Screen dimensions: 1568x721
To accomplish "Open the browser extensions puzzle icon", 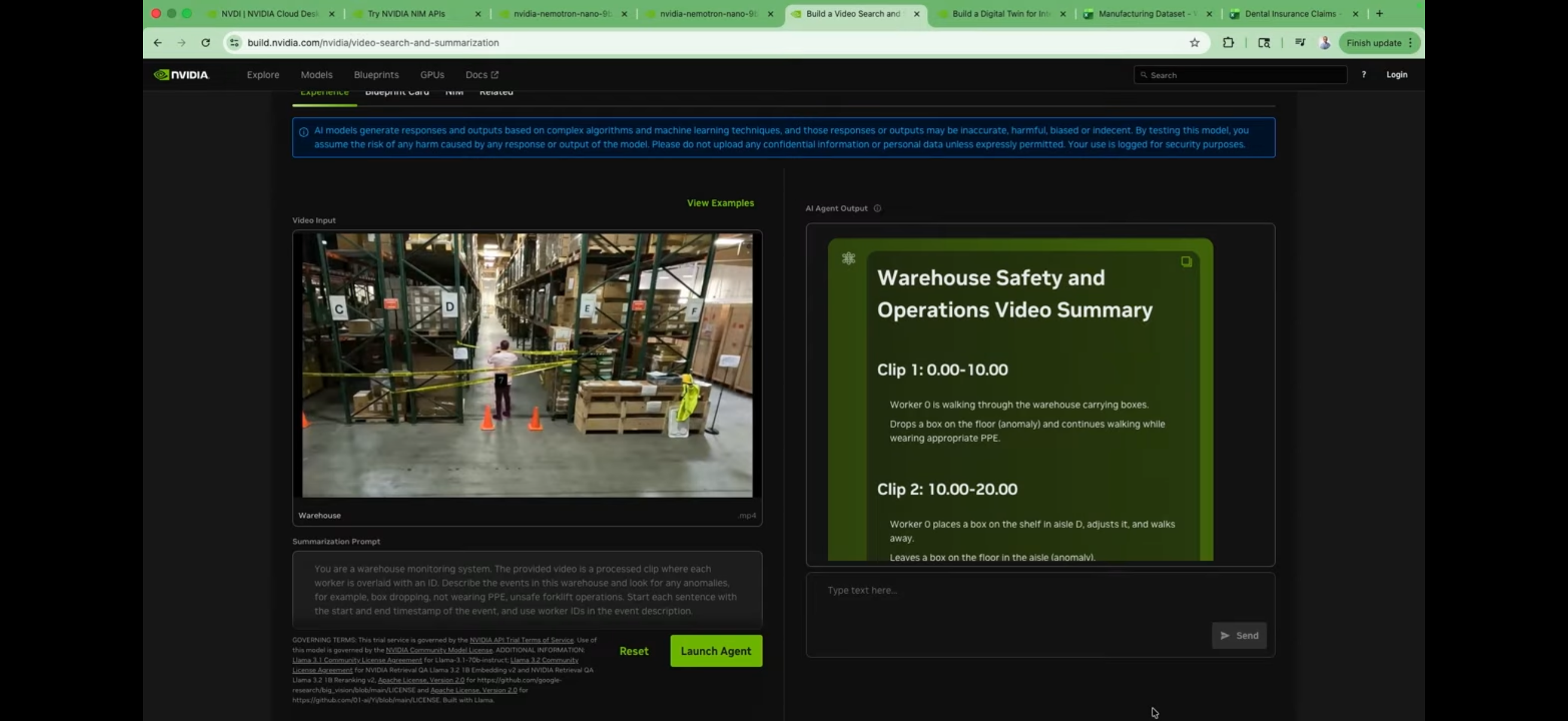I will pyautogui.click(x=1228, y=42).
